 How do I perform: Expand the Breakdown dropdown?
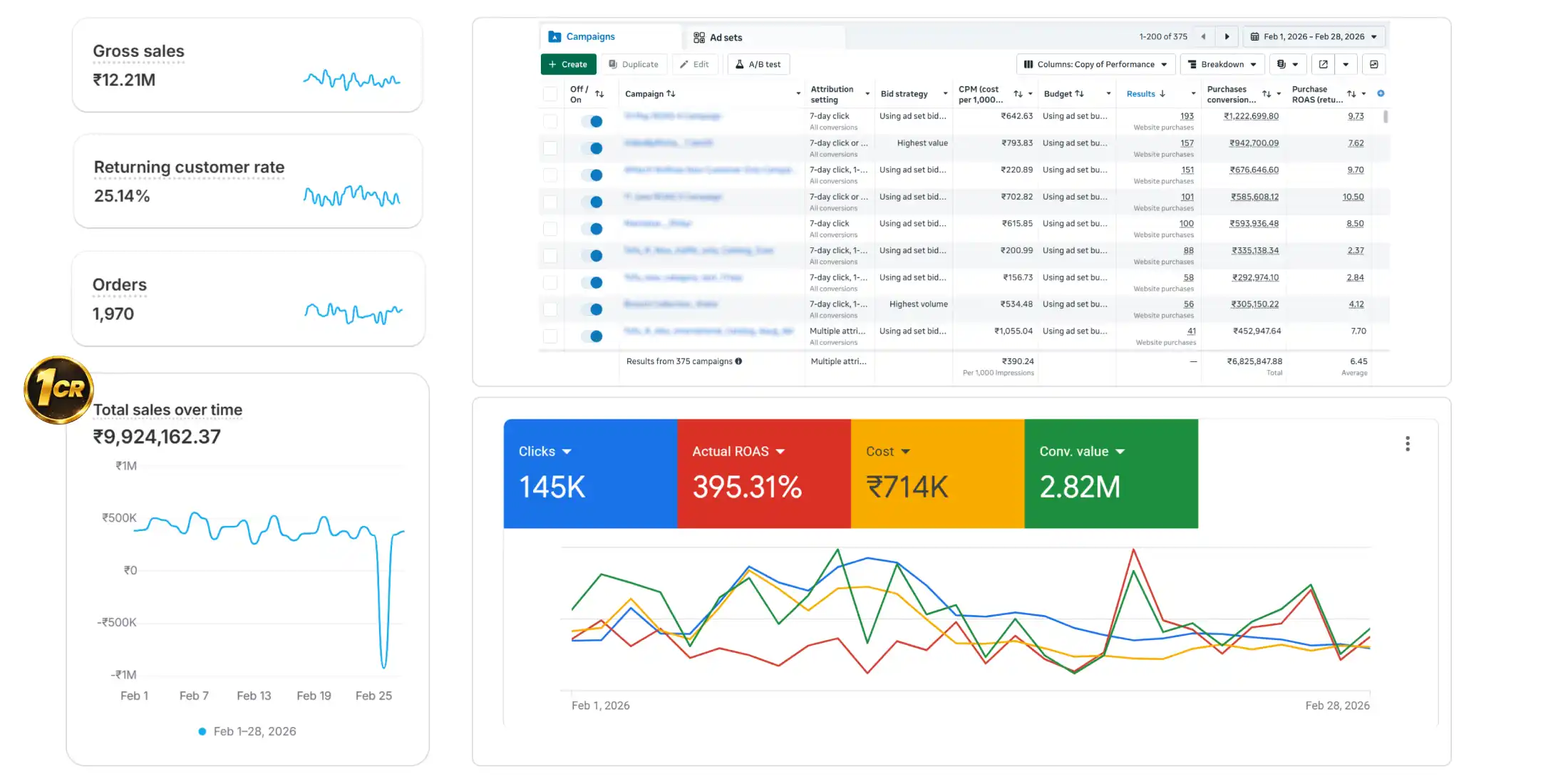1222,64
